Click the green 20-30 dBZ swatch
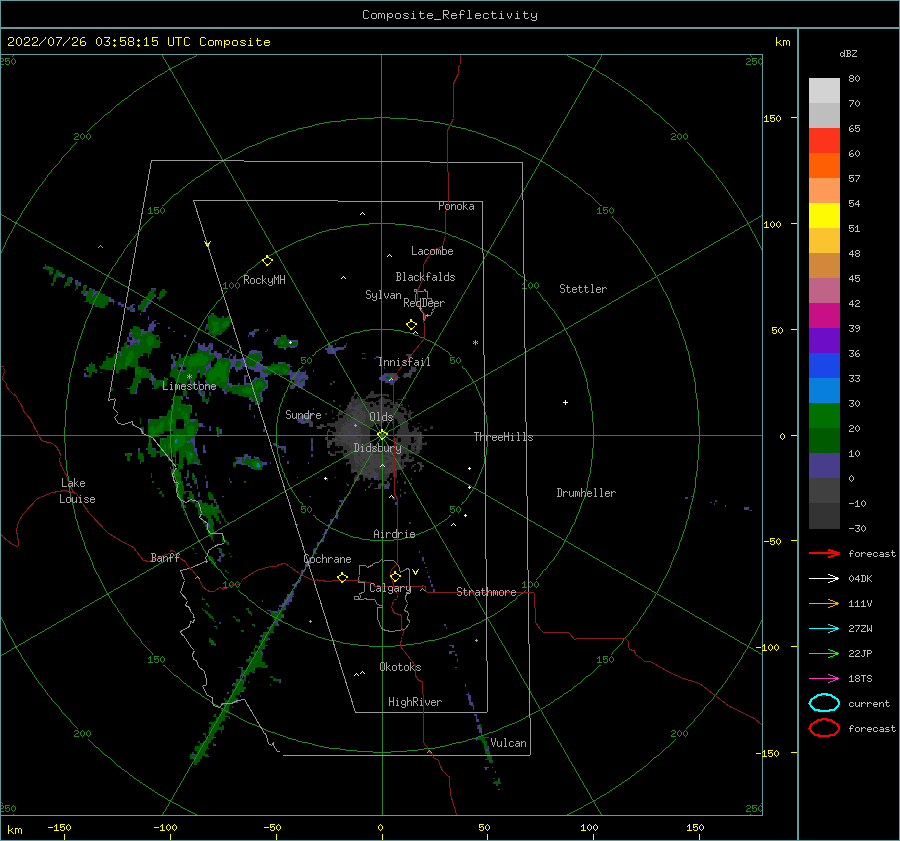This screenshot has width=900, height=841. [x=824, y=415]
